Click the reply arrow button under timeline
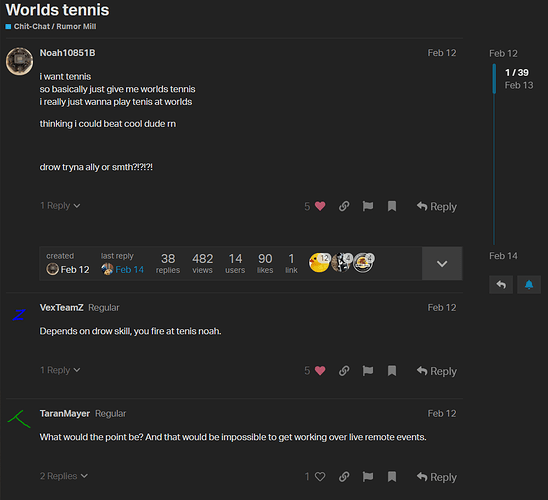The width and height of the screenshot is (548, 500). [x=501, y=285]
